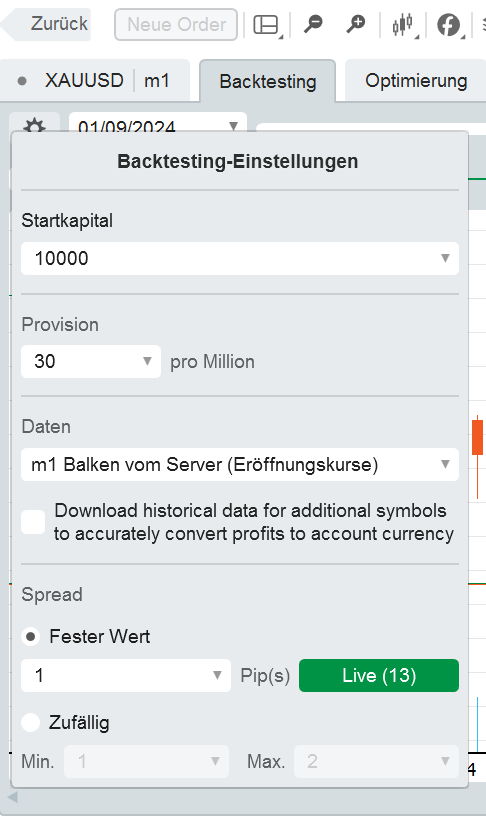
Task: Switch to the Optimierung tab
Action: pos(416,81)
